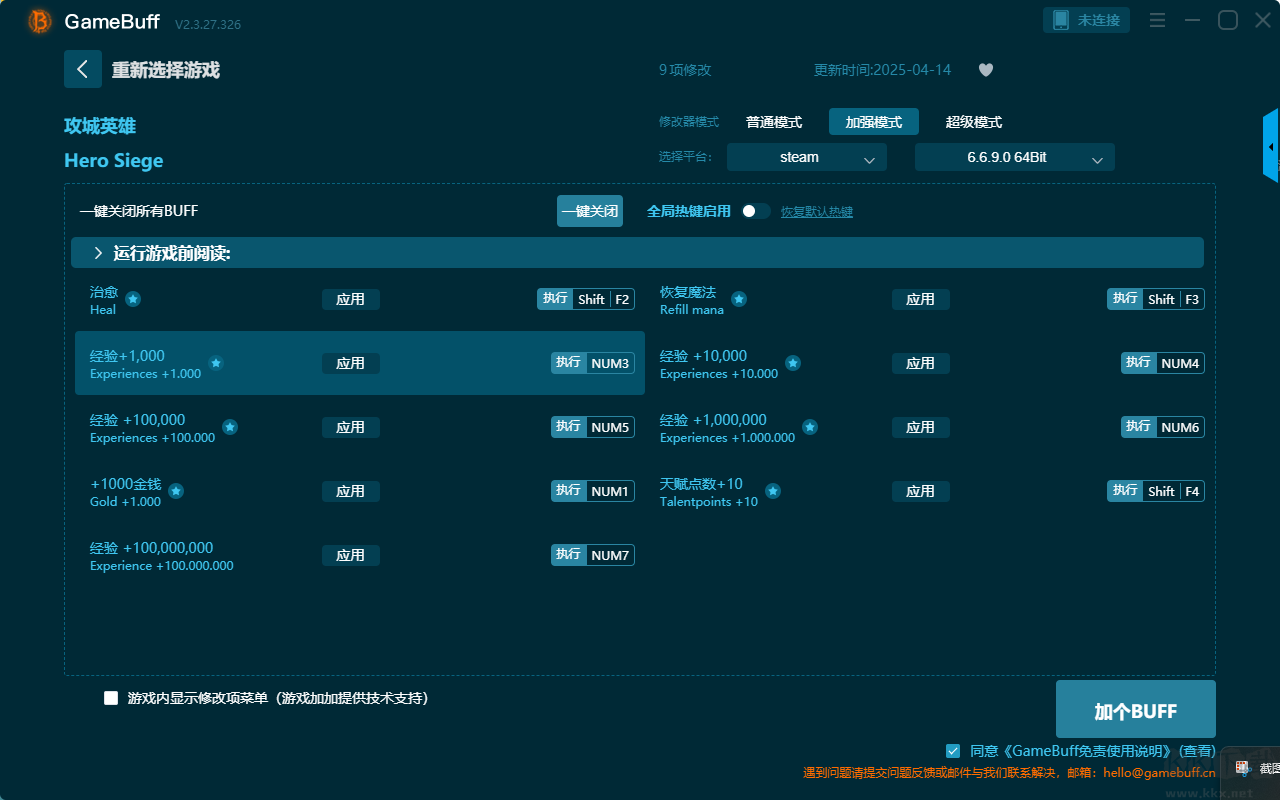Viewport: 1280px width, 800px height.
Task: Click the 恢复默认热键 link
Action: pos(817,212)
